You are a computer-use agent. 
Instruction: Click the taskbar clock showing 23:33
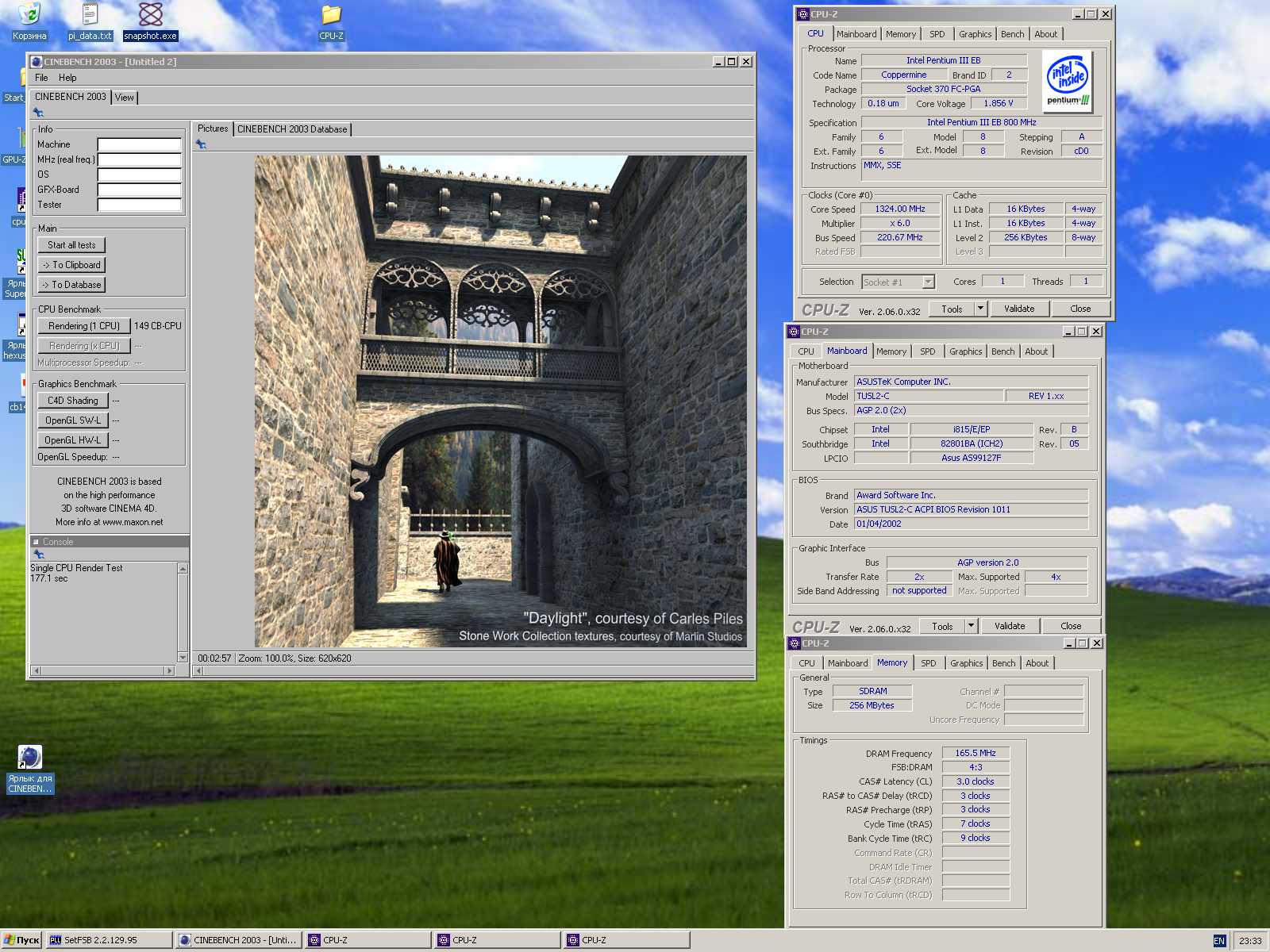(x=1250, y=941)
